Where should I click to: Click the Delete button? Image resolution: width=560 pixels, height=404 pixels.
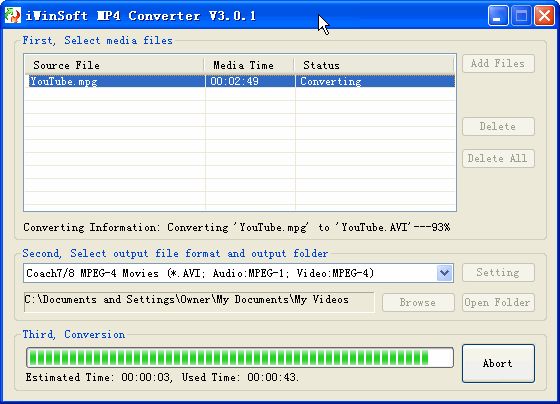pos(498,126)
